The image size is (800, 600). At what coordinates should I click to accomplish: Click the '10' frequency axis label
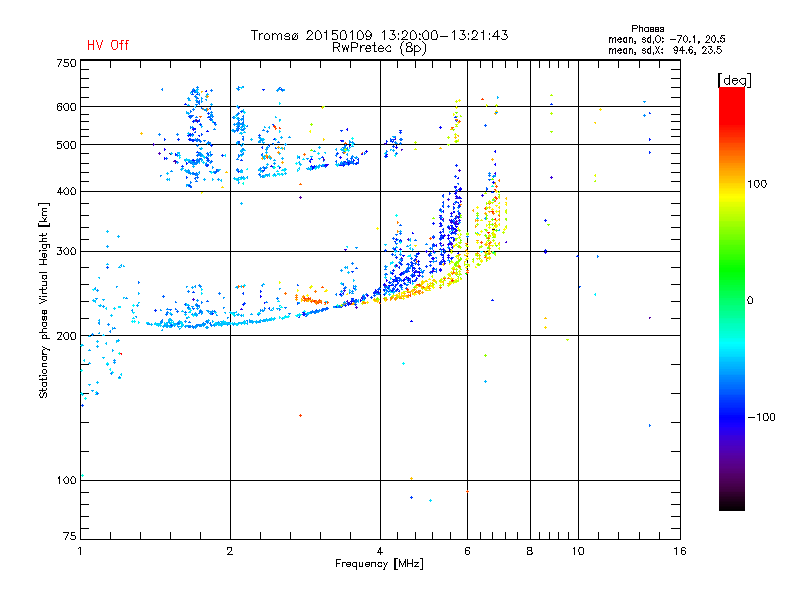click(x=578, y=551)
